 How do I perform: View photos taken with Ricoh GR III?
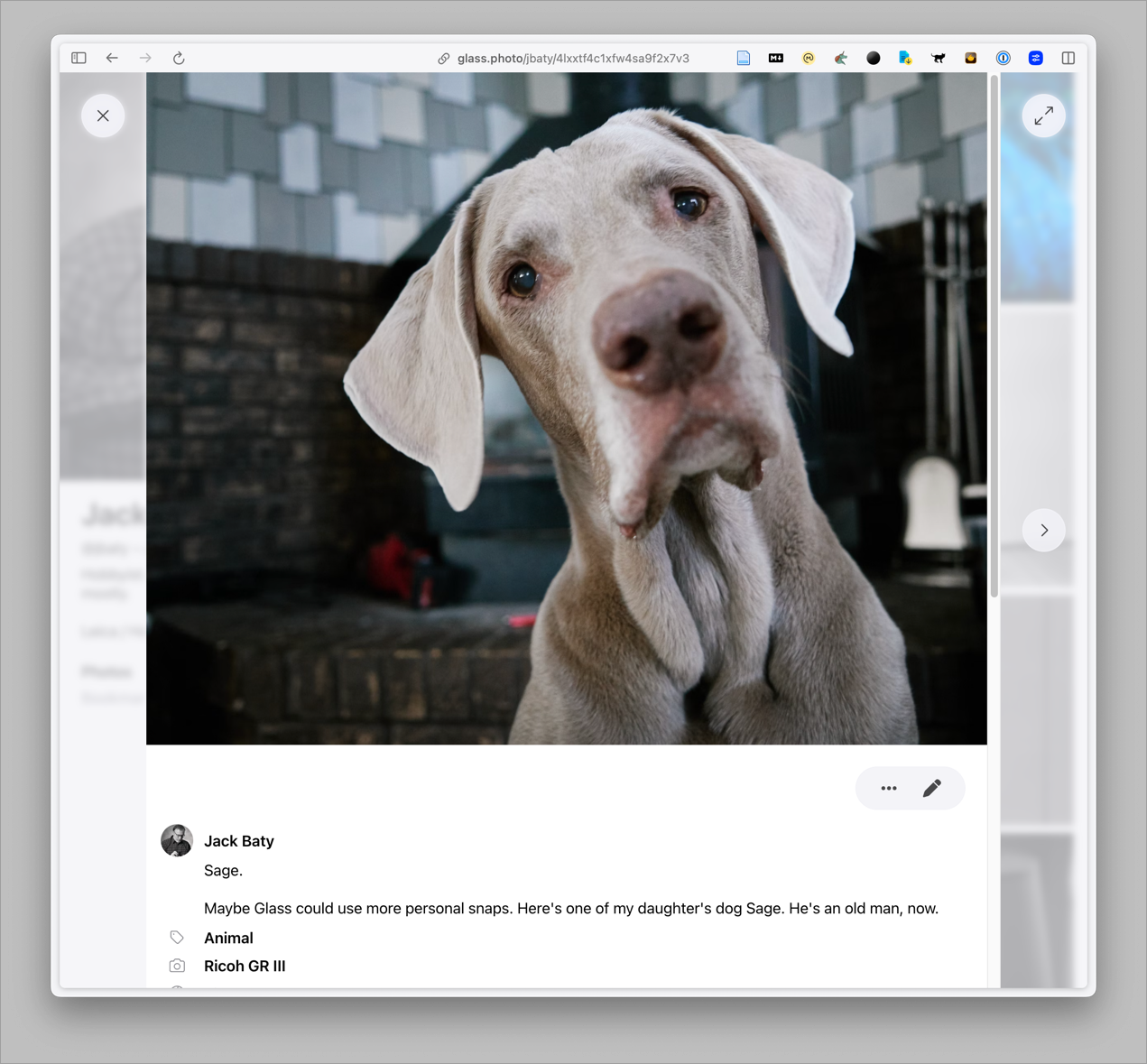click(245, 966)
